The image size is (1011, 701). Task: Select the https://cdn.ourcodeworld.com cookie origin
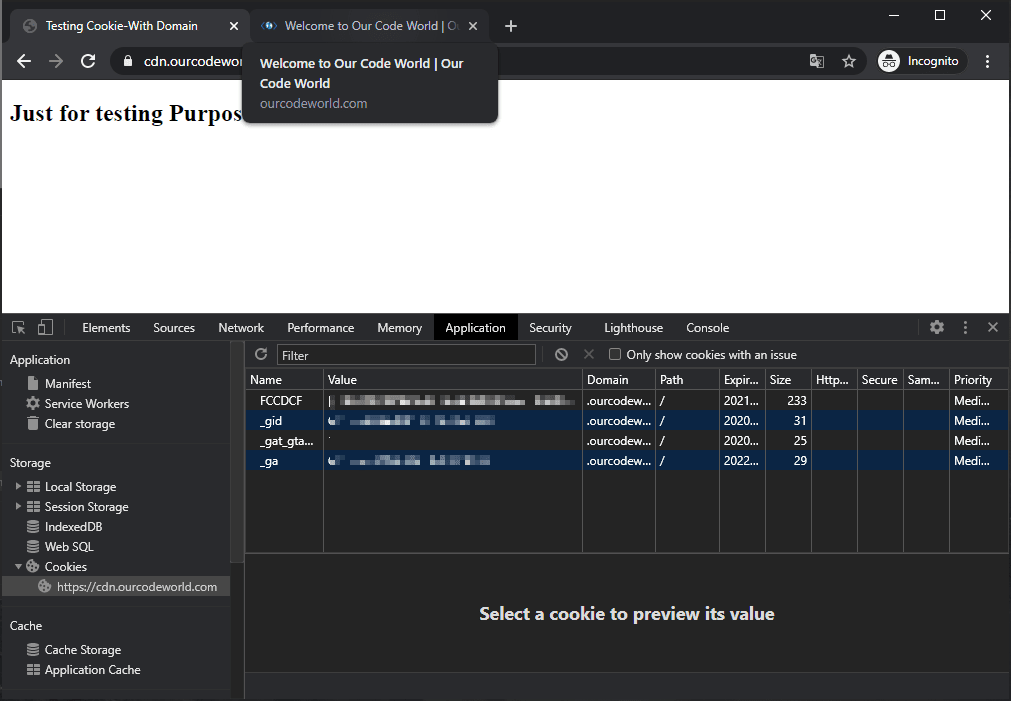pos(137,586)
